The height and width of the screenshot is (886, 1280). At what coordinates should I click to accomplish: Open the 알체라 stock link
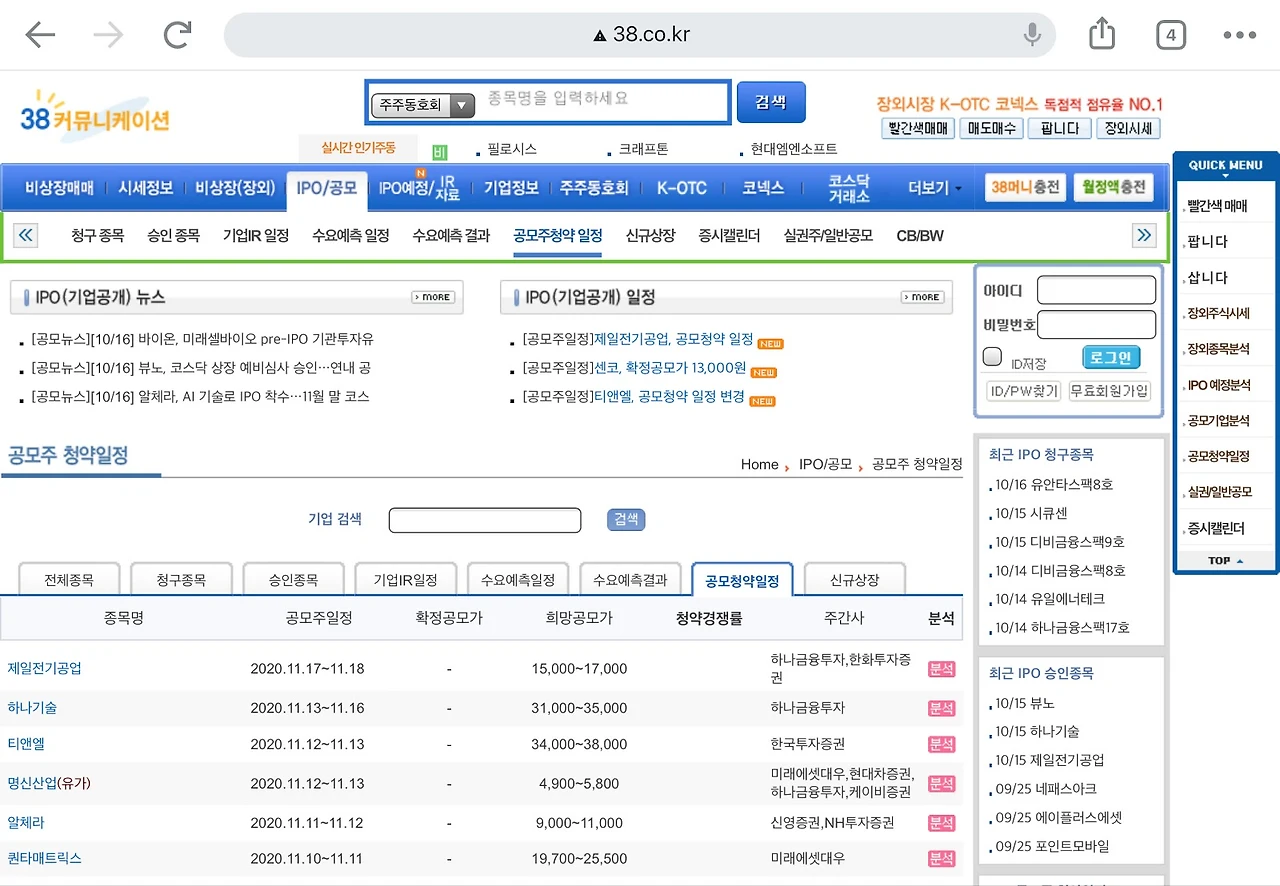(x=26, y=822)
